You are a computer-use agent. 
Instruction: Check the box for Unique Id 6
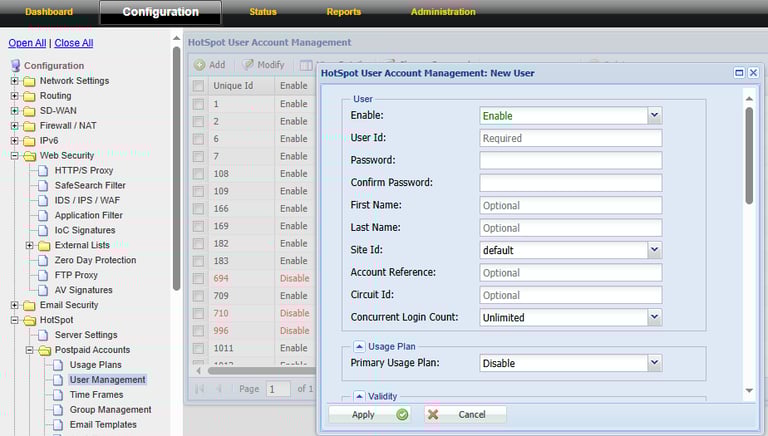click(x=198, y=139)
